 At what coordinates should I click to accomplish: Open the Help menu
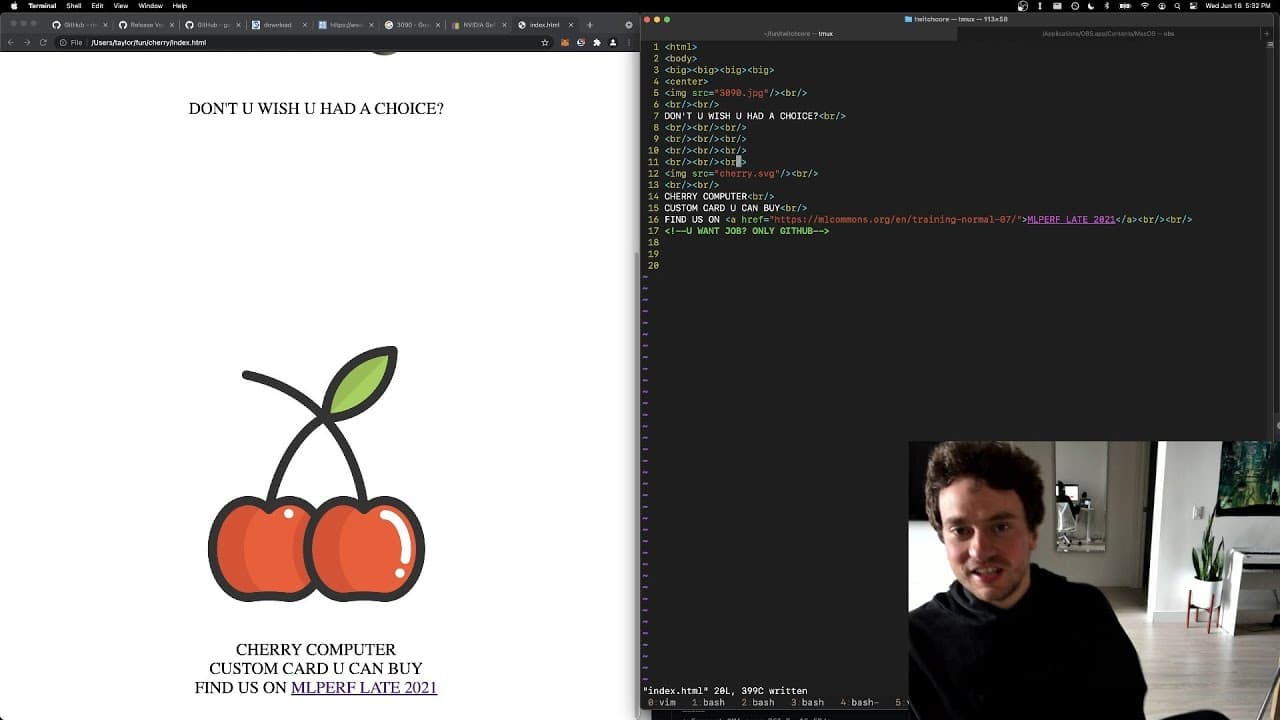180,6
